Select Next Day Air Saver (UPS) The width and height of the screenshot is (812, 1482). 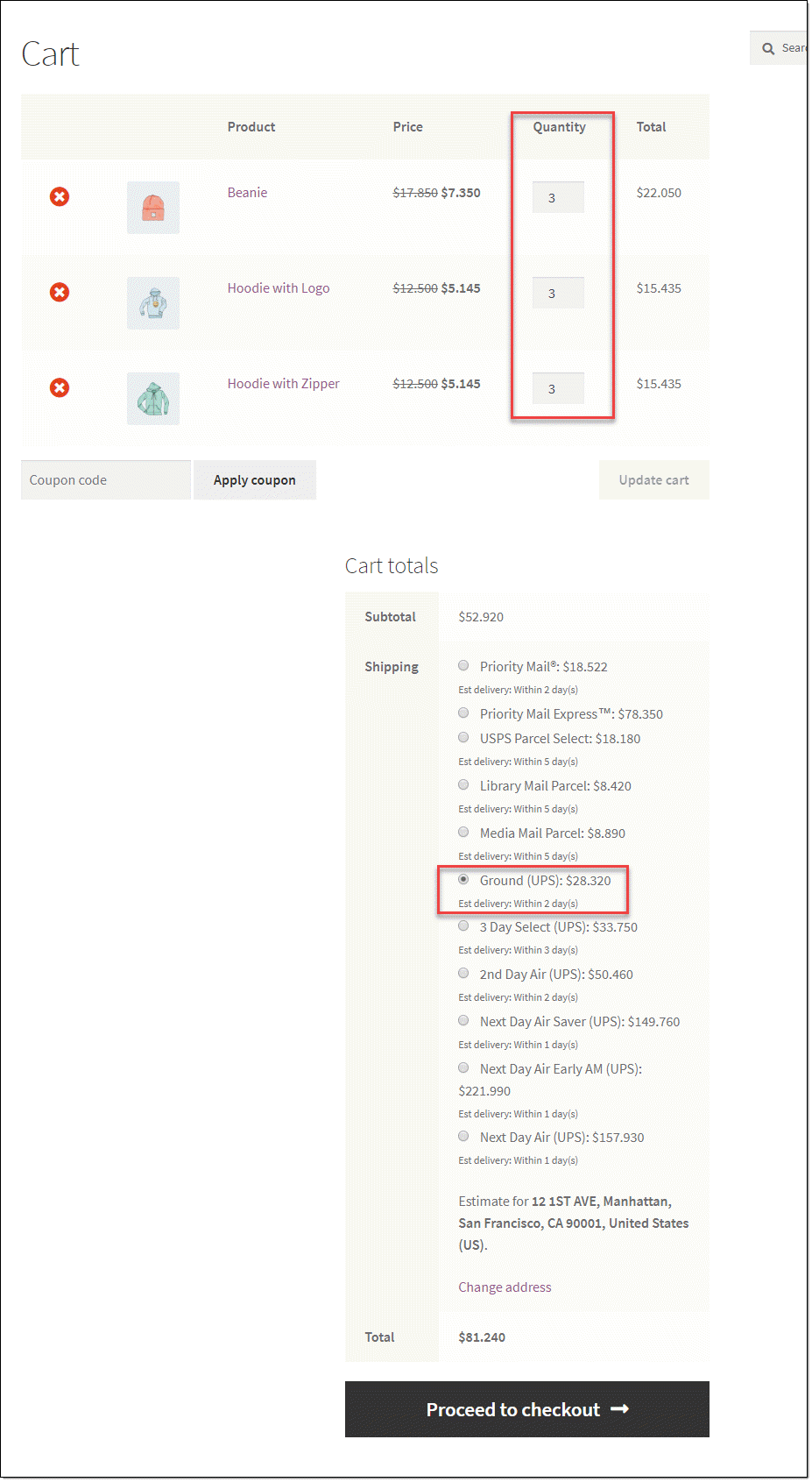click(463, 1021)
